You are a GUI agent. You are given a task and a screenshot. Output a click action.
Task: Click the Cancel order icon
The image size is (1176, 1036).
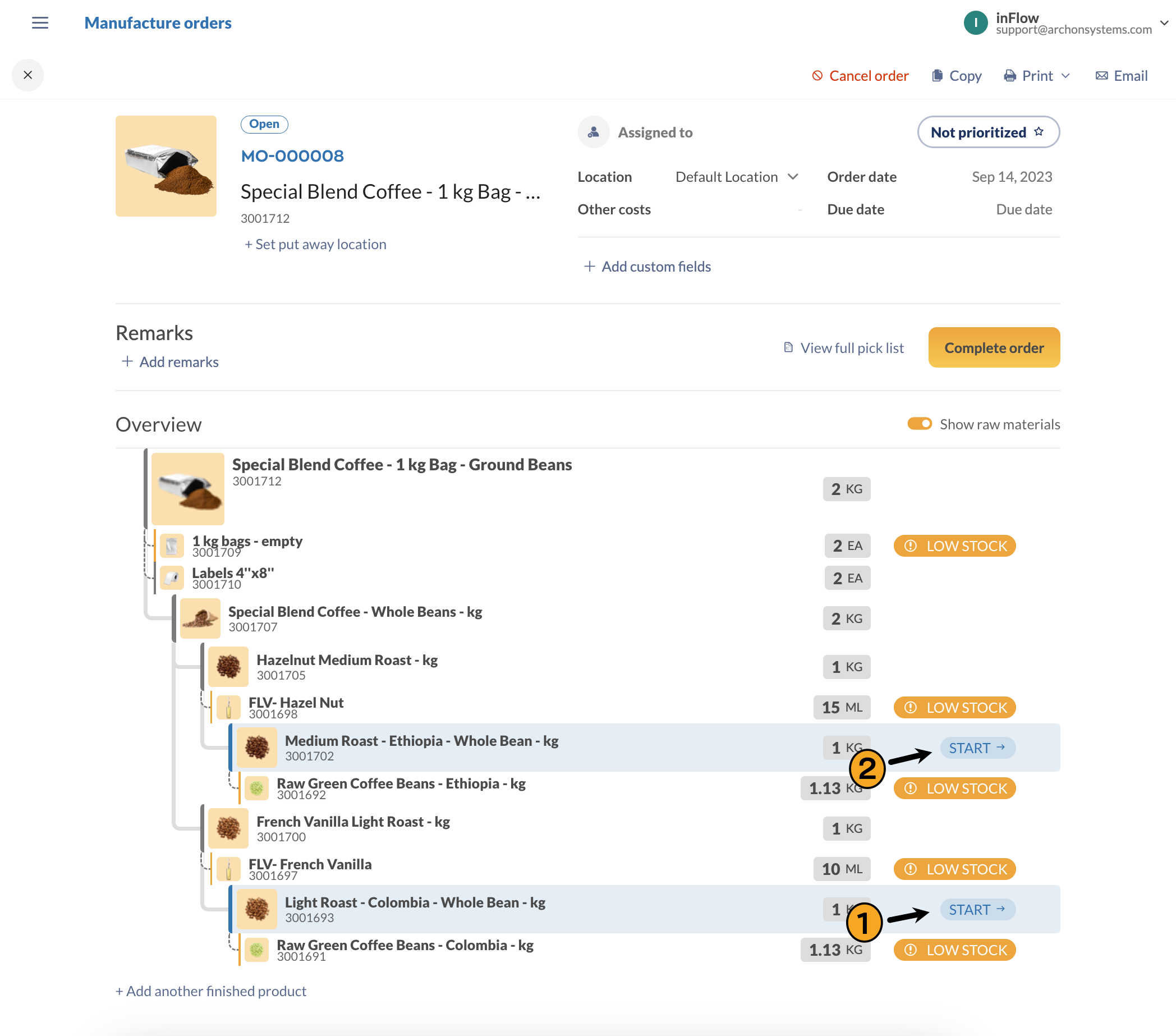[x=817, y=76]
